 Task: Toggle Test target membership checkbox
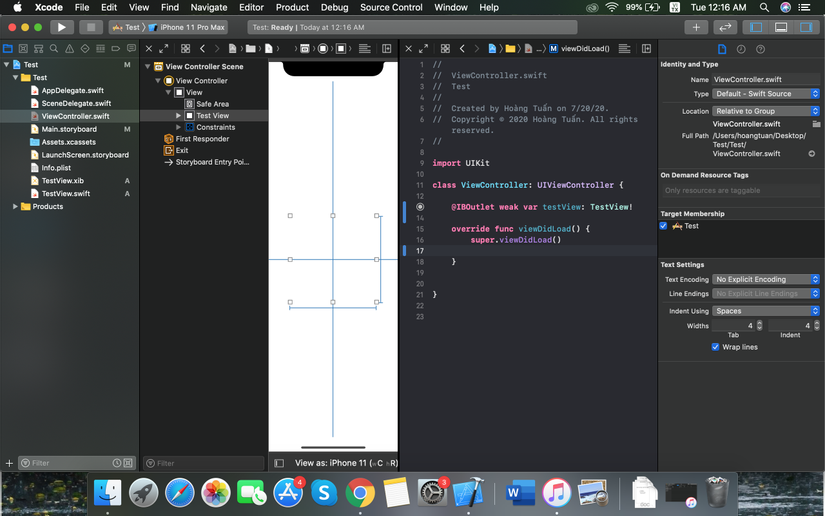click(664, 226)
